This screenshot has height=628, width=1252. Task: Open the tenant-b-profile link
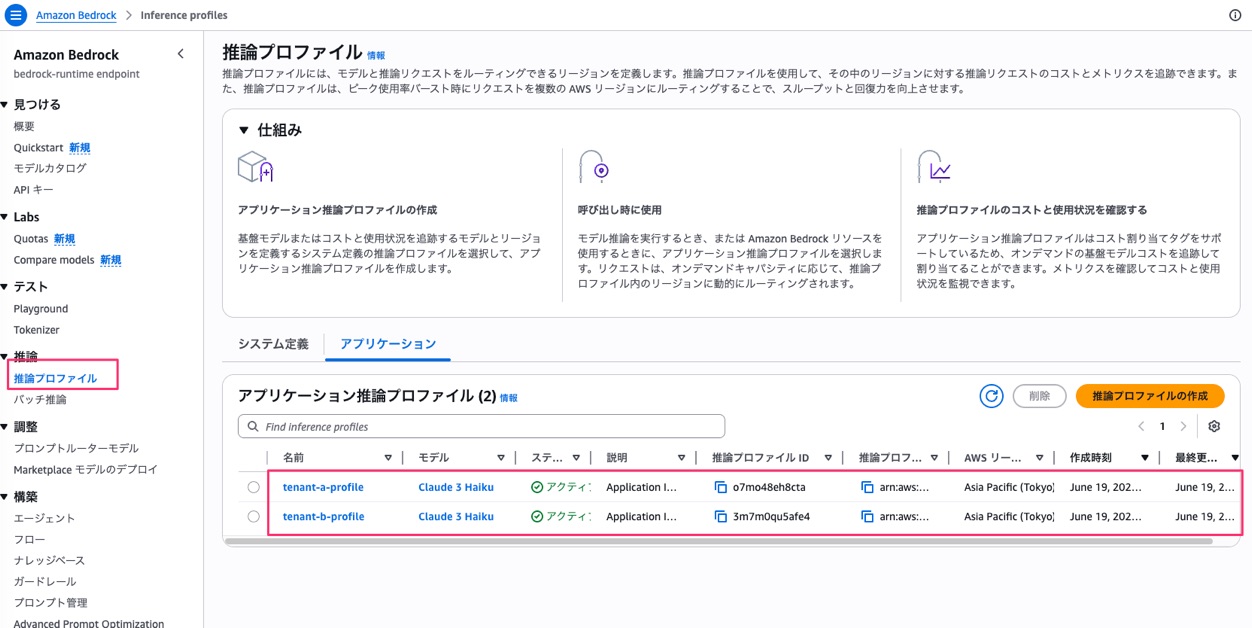pyautogui.click(x=323, y=517)
